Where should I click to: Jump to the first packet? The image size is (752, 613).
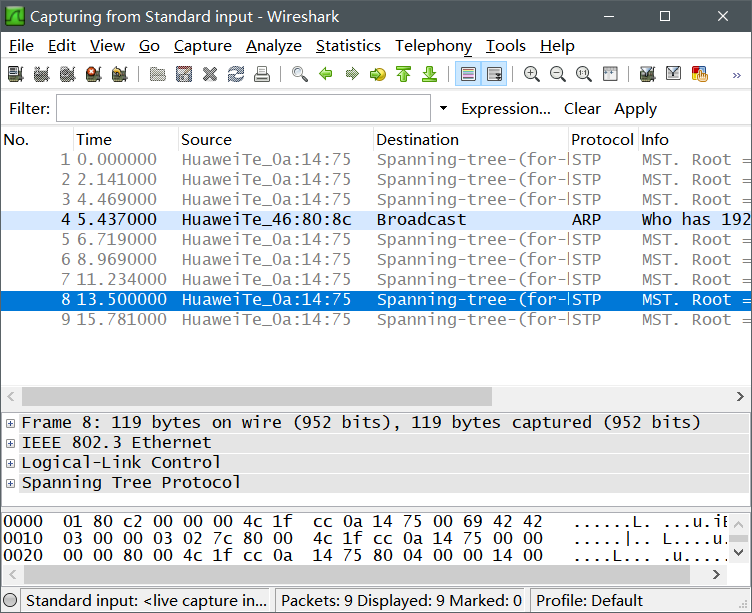(404, 74)
